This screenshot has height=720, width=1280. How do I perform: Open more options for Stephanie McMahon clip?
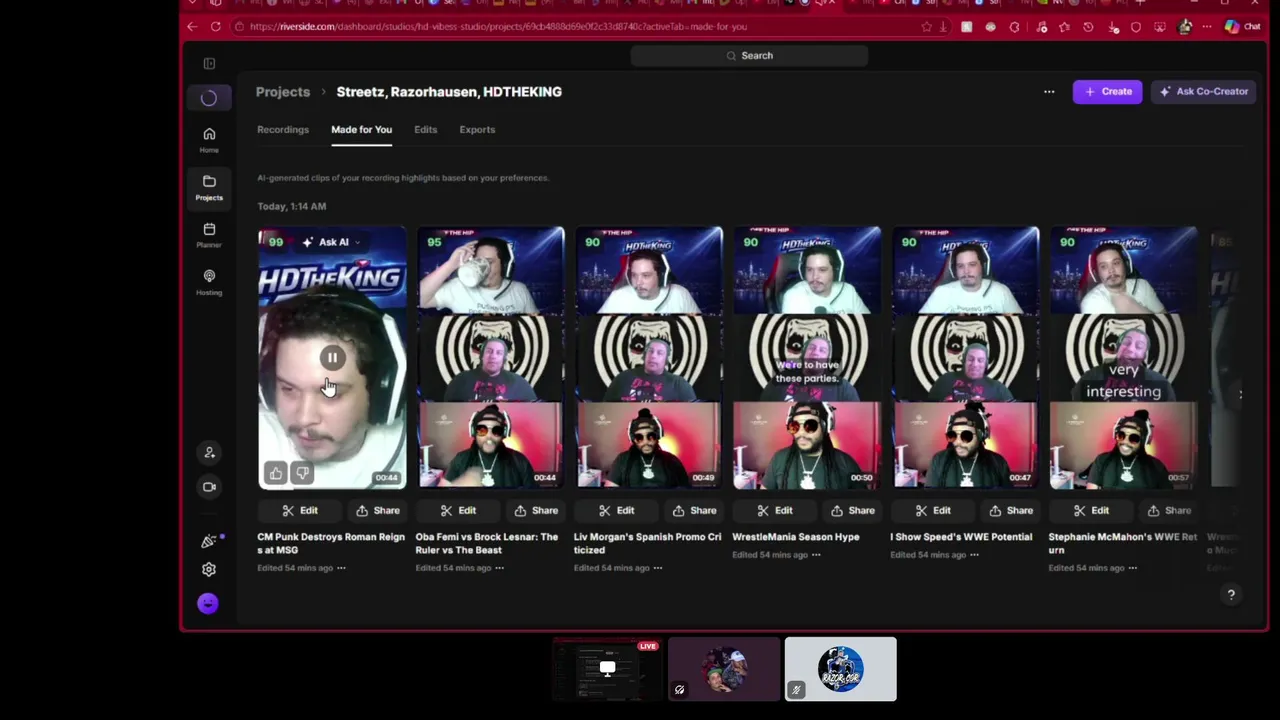click(x=1132, y=568)
